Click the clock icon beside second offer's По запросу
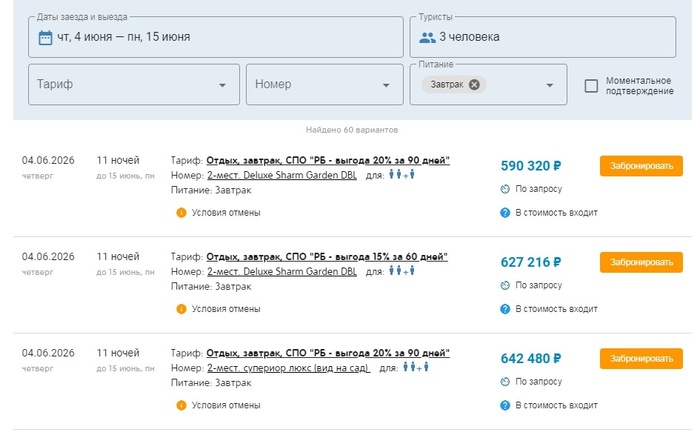Screen dimensions: 700x435 click(506, 285)
